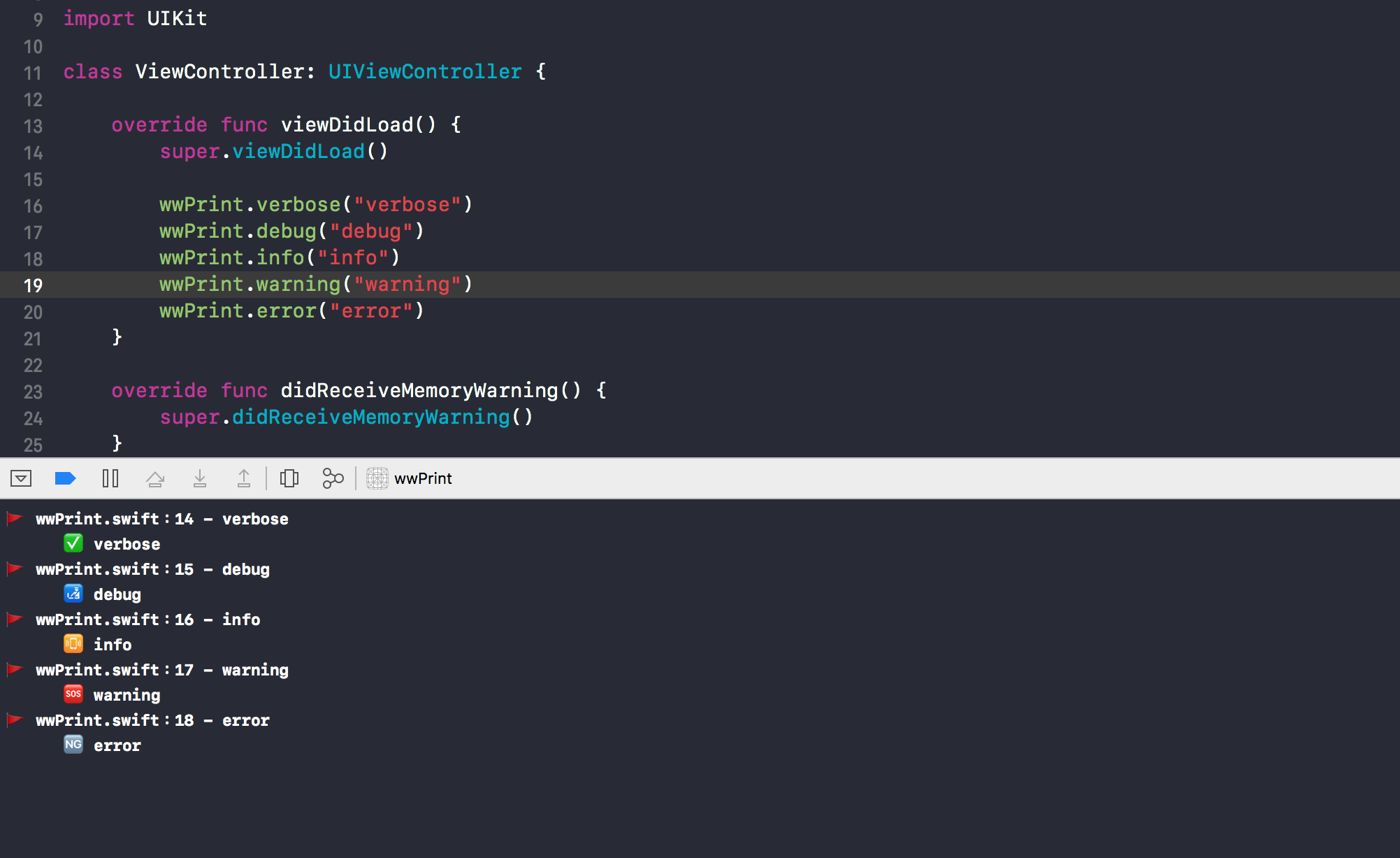Click the UIViewController type in code
This screenshot has height=858, width=1400.
click(424, 71)
